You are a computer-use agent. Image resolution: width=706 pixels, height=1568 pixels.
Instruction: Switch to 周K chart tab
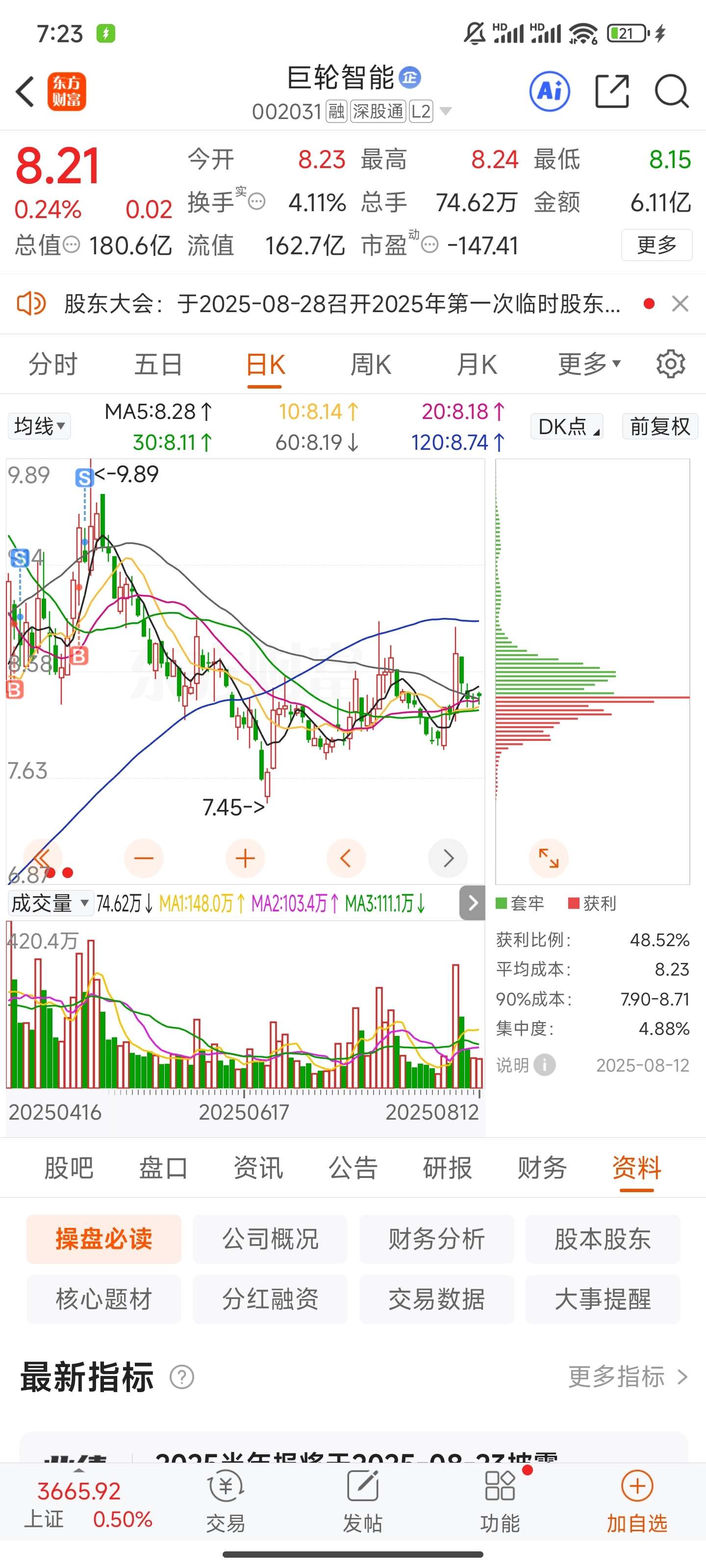point(370,364)
